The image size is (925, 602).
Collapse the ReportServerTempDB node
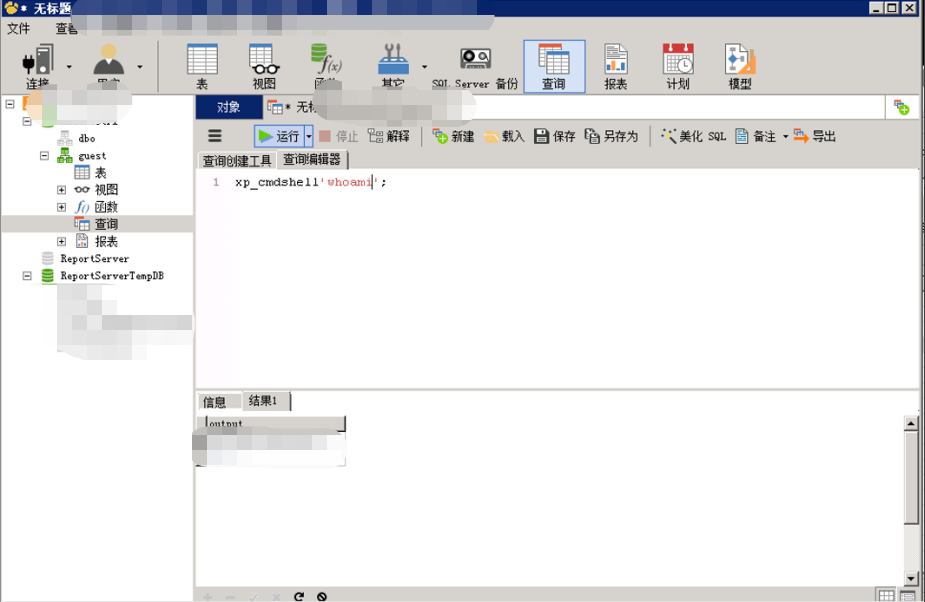27,276
